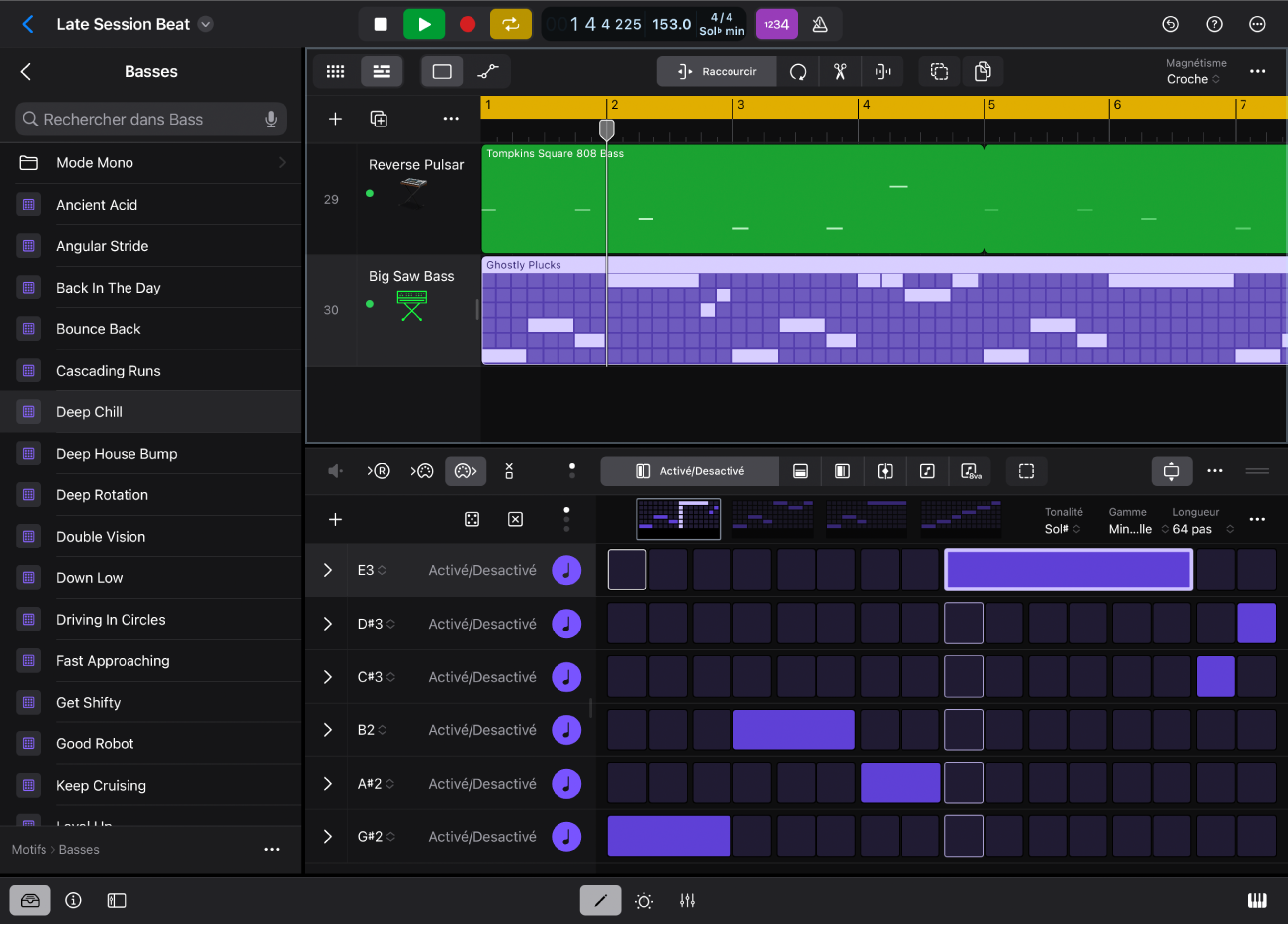Viewport: 1288px width, 925px height.
Task: Open the Tonalité Sol# dropdown
Action: [1063, 521]
